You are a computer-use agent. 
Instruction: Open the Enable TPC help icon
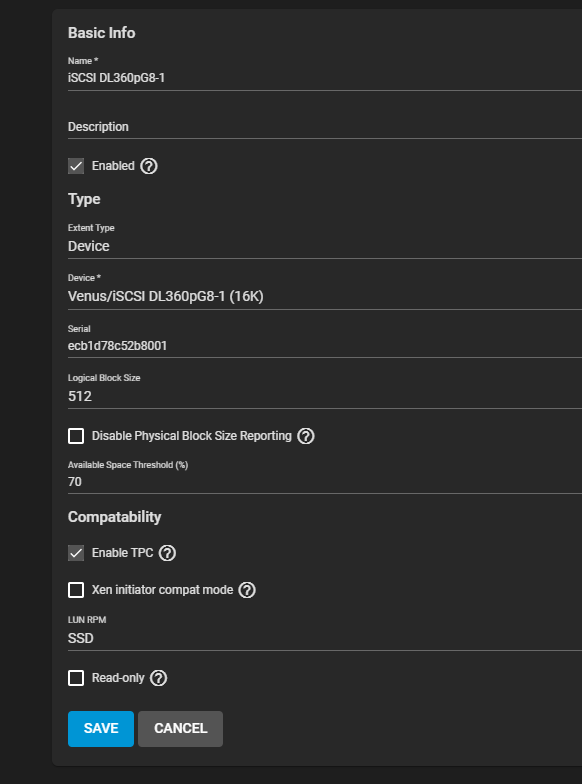point(167,553)
